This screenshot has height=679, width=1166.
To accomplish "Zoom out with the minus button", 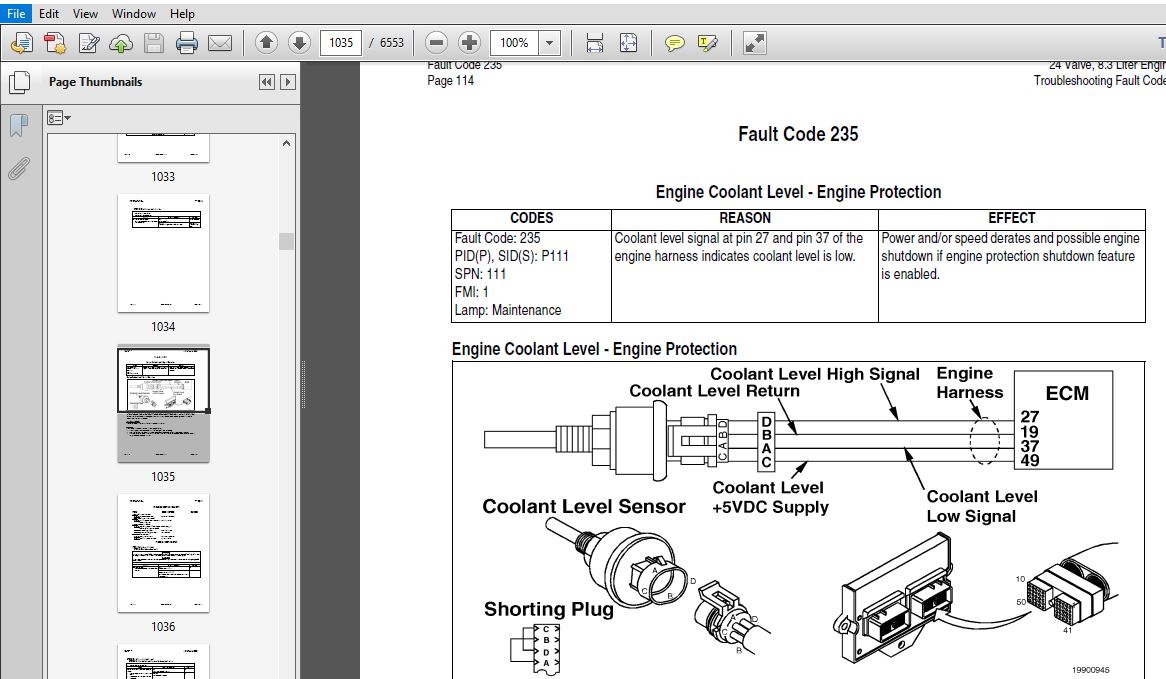I will click(x=437, y=42).
